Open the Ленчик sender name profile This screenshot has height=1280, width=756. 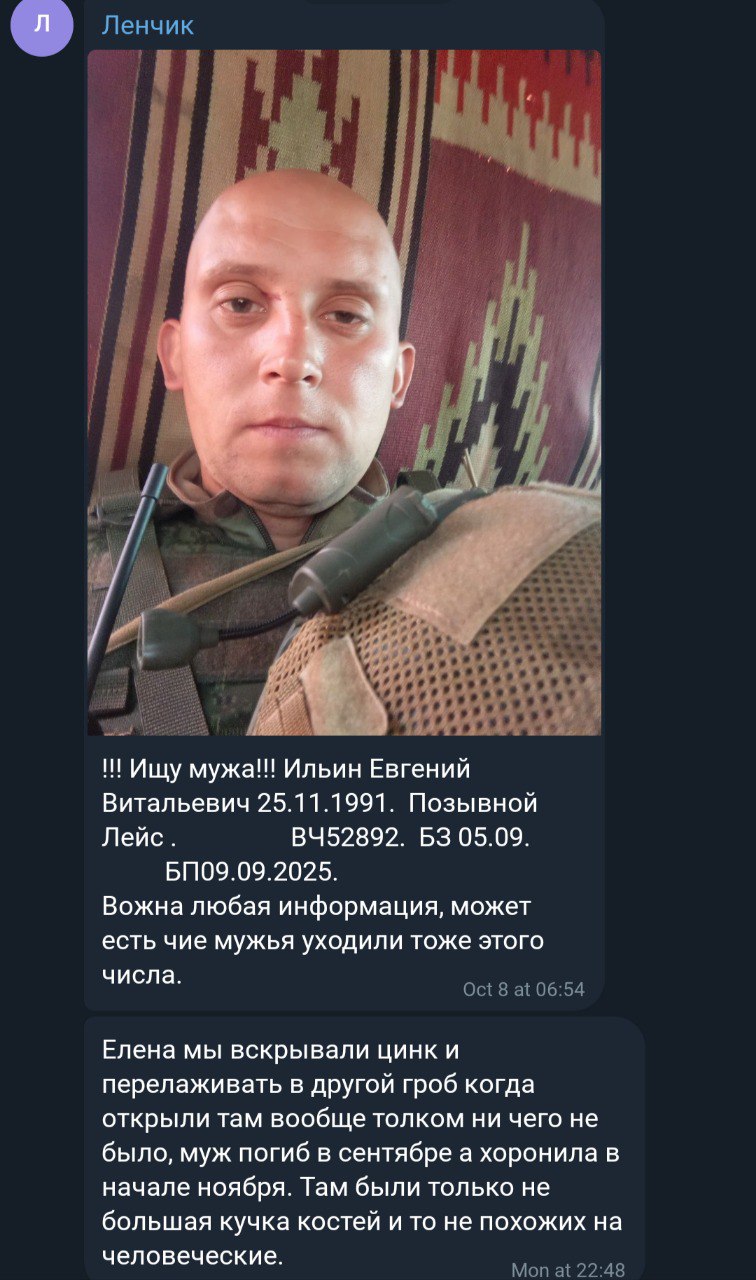[x=147, y=25]
